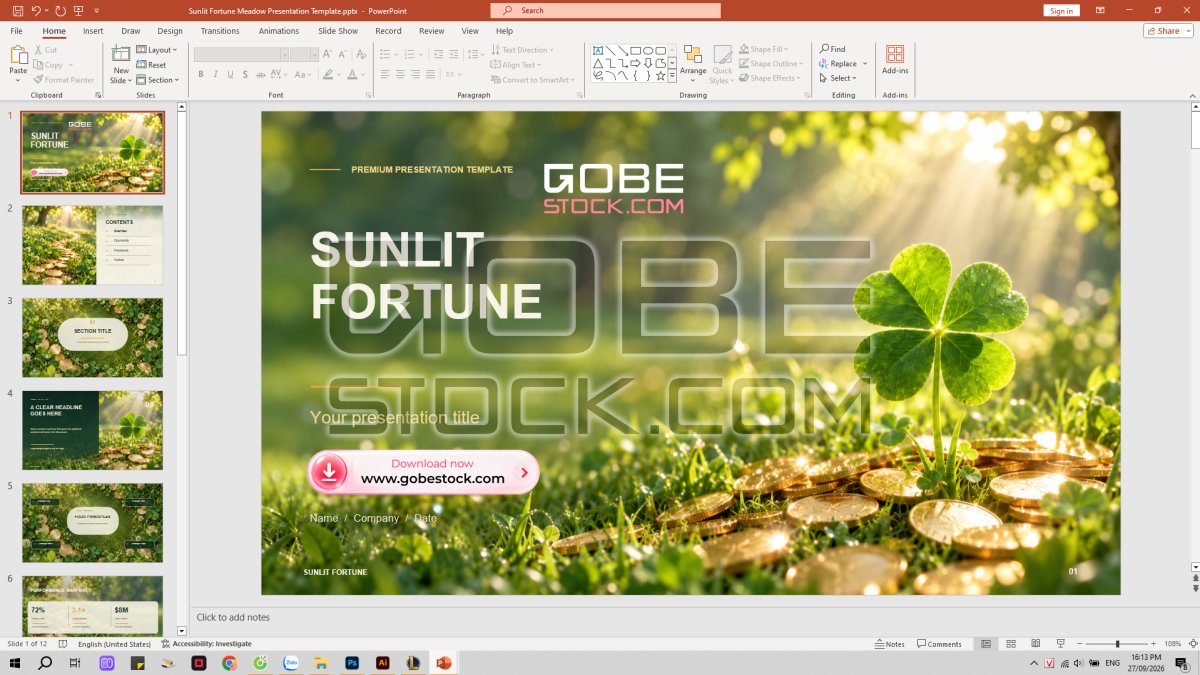The width and height of the screenshot is (1200, 675).
Task: Select slide 3 Section Title thumbnail
Action: [x=92, y=338]
